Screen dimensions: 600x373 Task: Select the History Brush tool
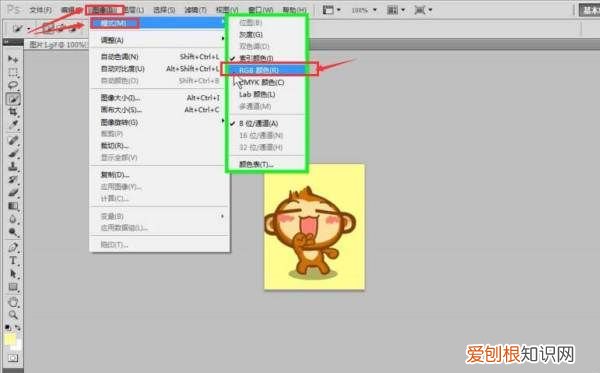(x=13, y=179)
